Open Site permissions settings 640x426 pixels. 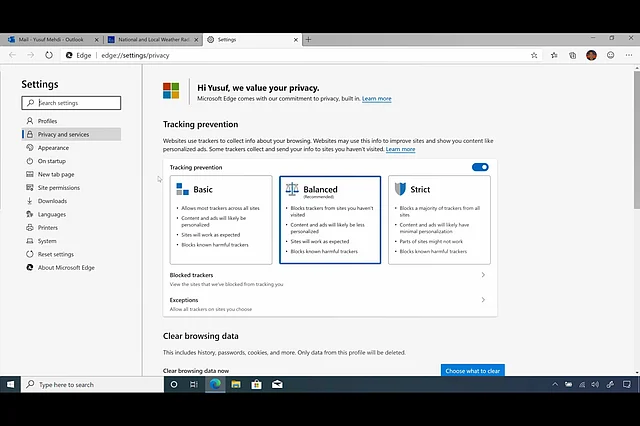click(71, 188)
